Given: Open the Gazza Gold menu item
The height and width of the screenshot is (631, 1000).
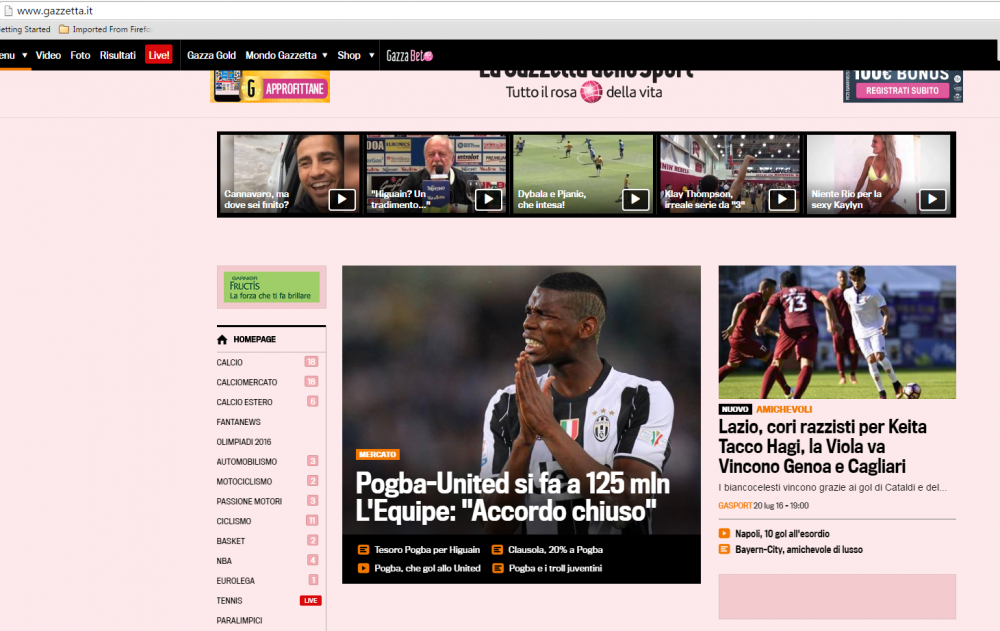Looking at the screenshot, I should tap(211, 56).
